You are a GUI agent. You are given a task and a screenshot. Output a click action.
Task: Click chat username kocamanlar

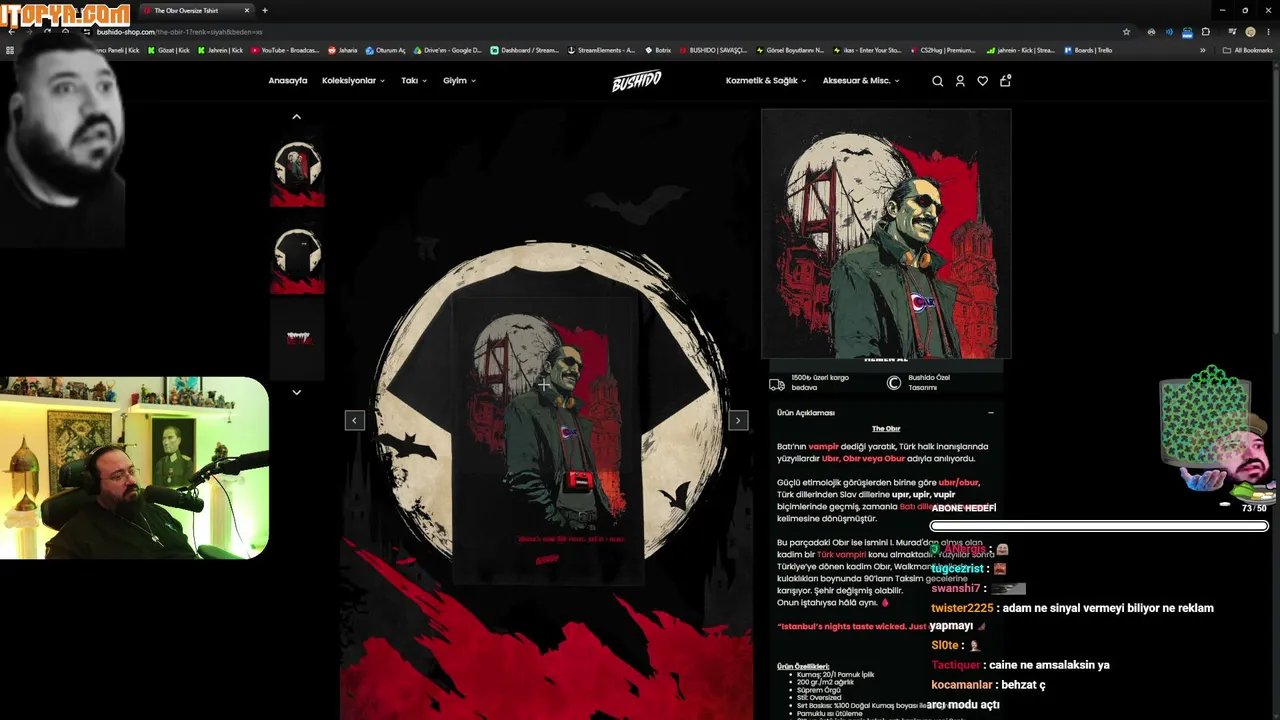pyautogui.click(x=962, y=685)
